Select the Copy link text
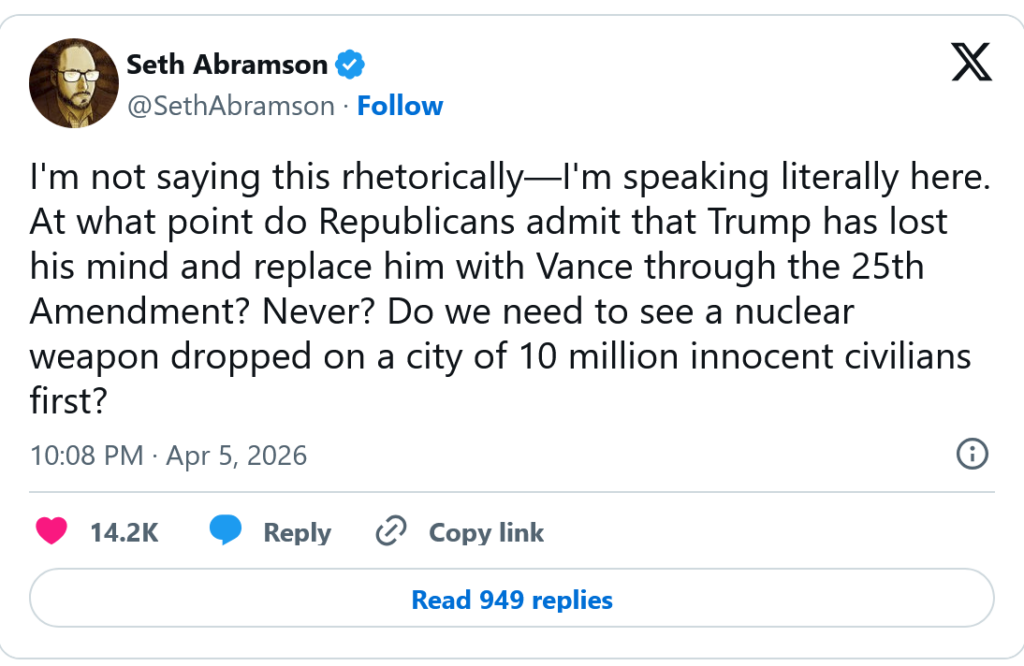 coord(486,532)
